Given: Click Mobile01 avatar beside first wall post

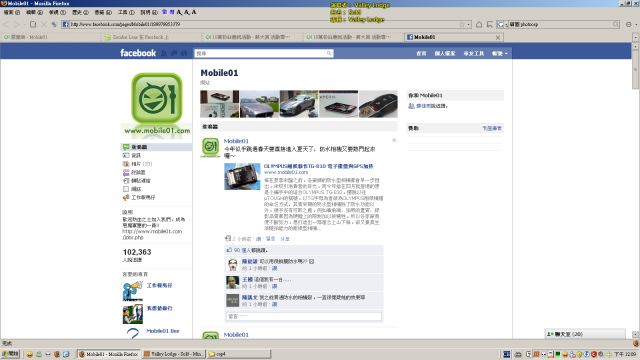Looking at the screenshot, I should pos(210,147).
